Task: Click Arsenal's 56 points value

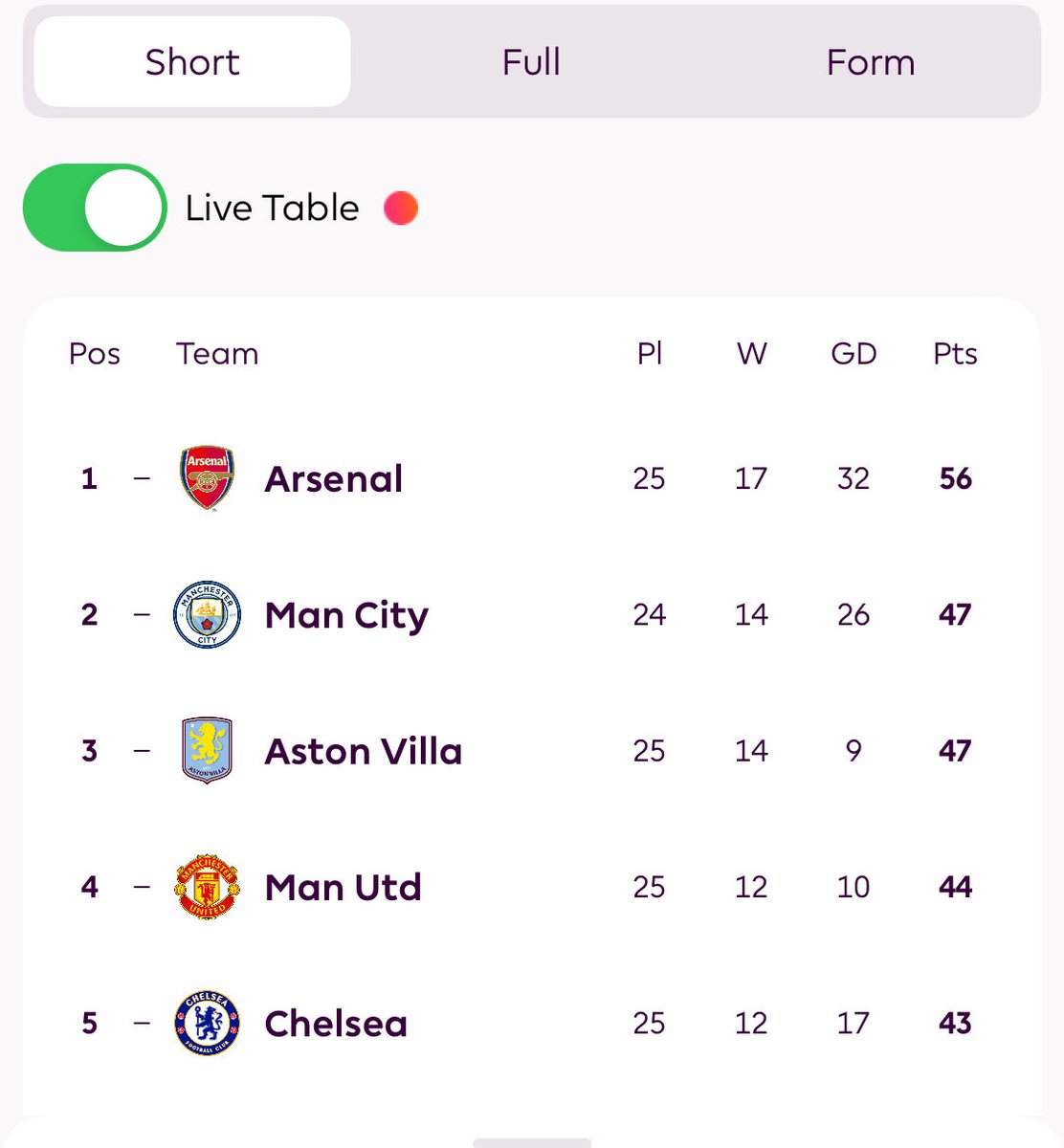Action: click(956, 478)
